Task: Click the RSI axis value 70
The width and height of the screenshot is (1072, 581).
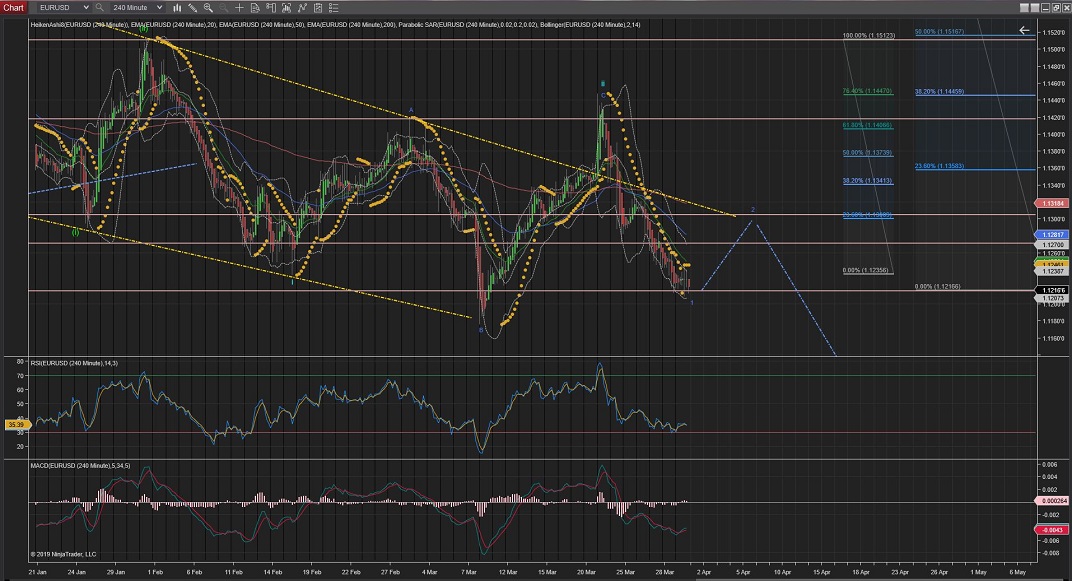Action: coord(20,376)
